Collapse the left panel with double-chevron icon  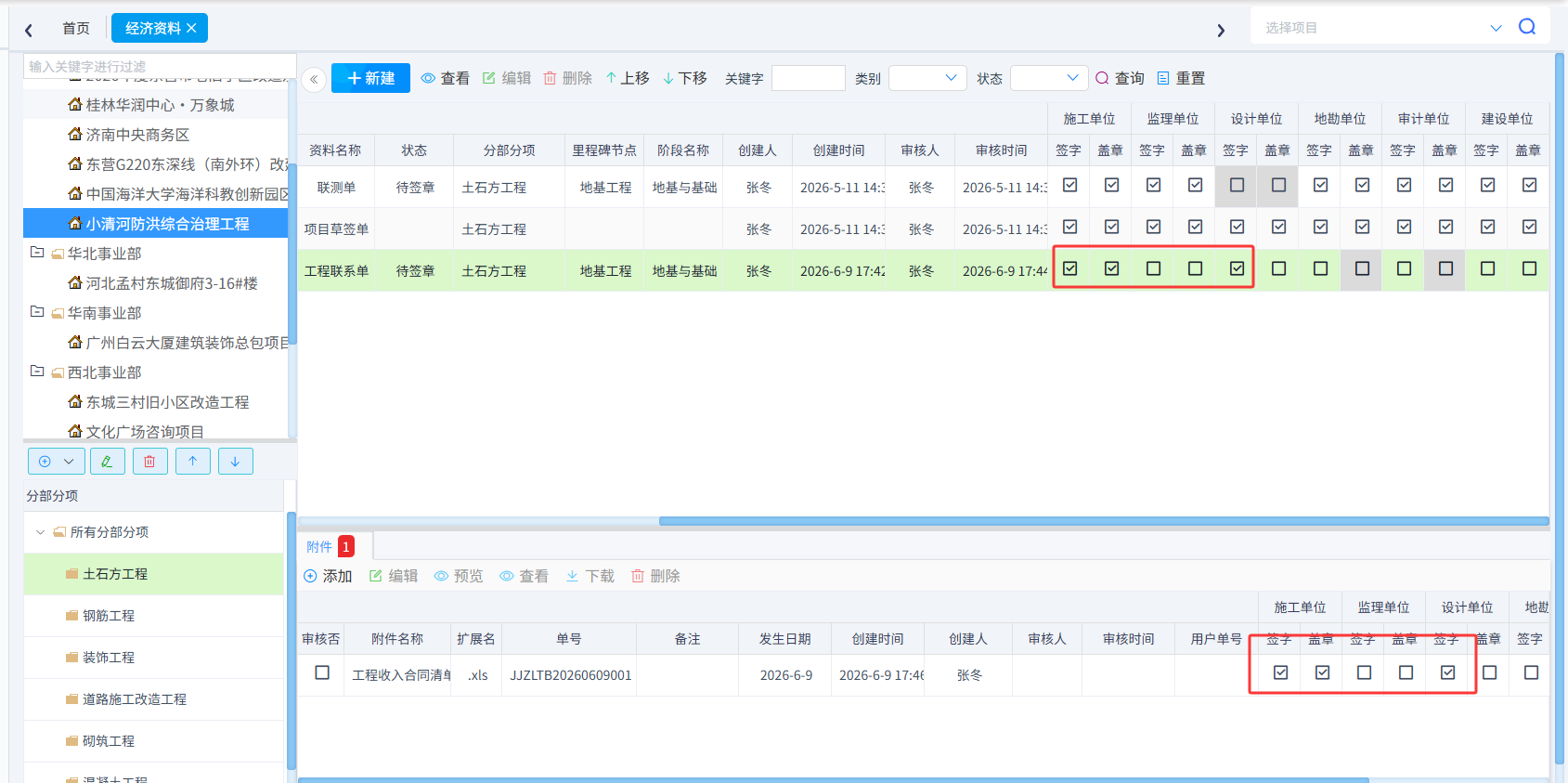314,79
